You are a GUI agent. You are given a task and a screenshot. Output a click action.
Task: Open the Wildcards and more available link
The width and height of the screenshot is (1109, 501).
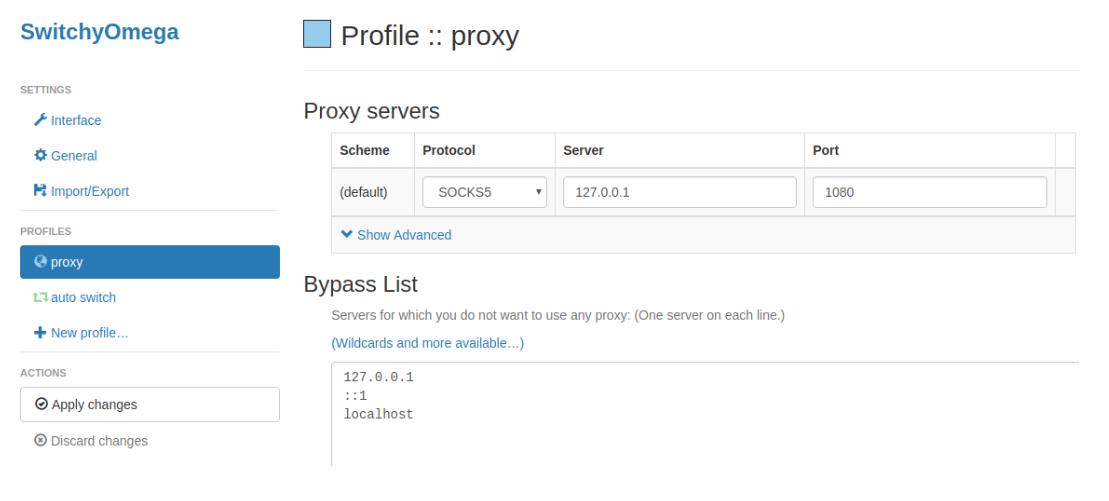tap(427, 343)
